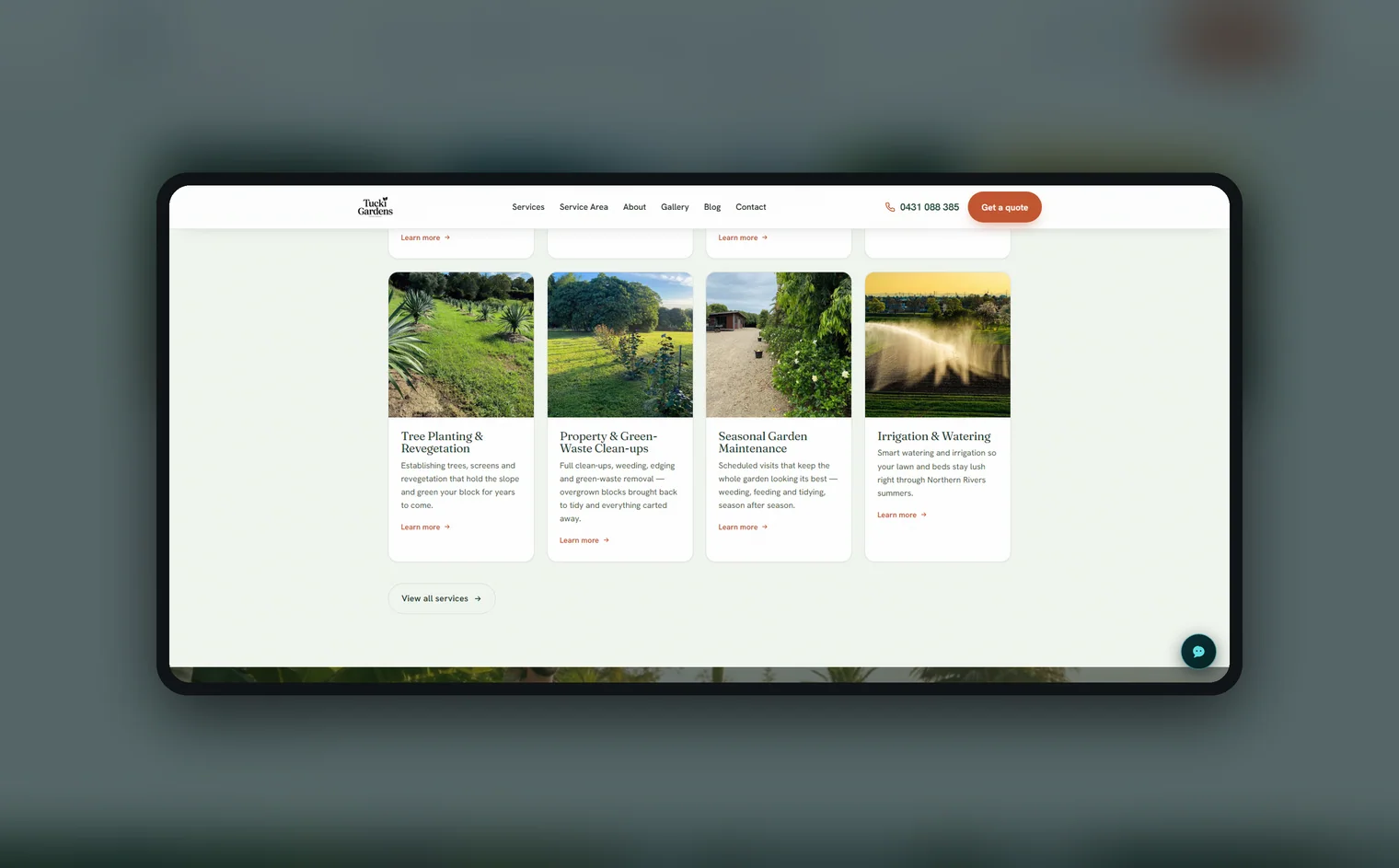Screen dimensions: 1399x868
Task: Learn more about Seasonal Garden Maintenance
Action: click(x=743, y=527)
